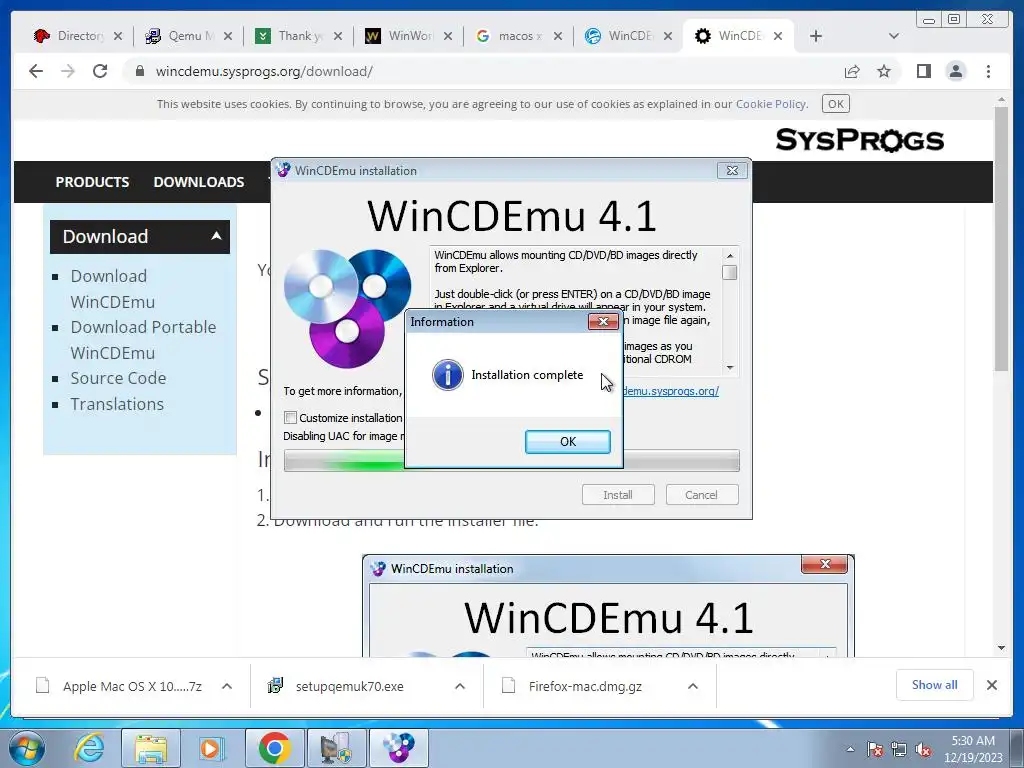Click the page vertical scrollbar thumb
This screenshot has height=768, width=1024.
[1001, 238]
